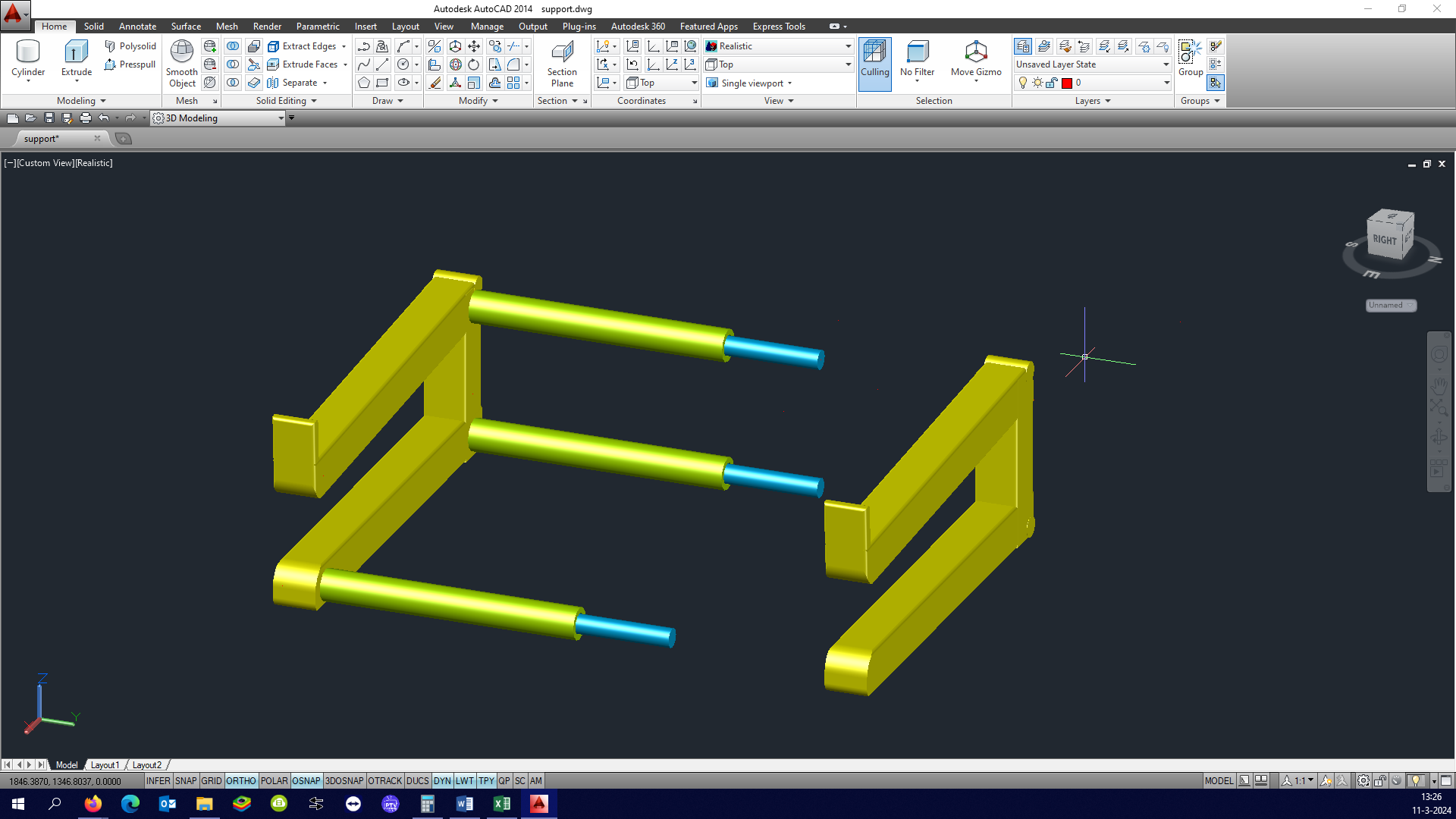This screenshot has height=819, width=1456.
Task: Open the 3D Modeling workspace dropdown
Action: pyautogui.click(x=218, y=118)
